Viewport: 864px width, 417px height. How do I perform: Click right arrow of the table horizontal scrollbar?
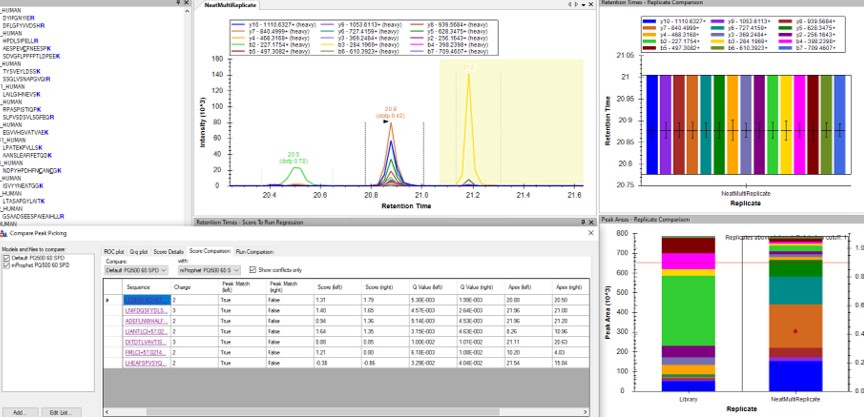pos(585,411)
